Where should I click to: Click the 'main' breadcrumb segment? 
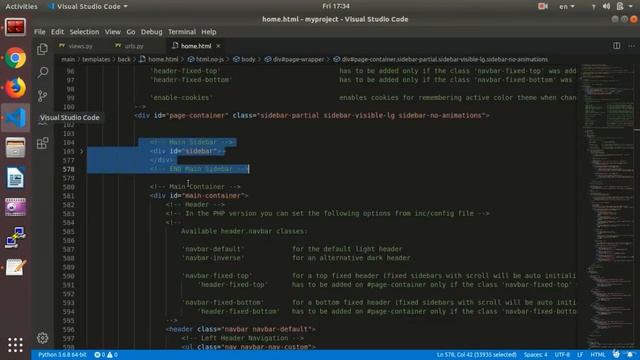pos(68,60)
